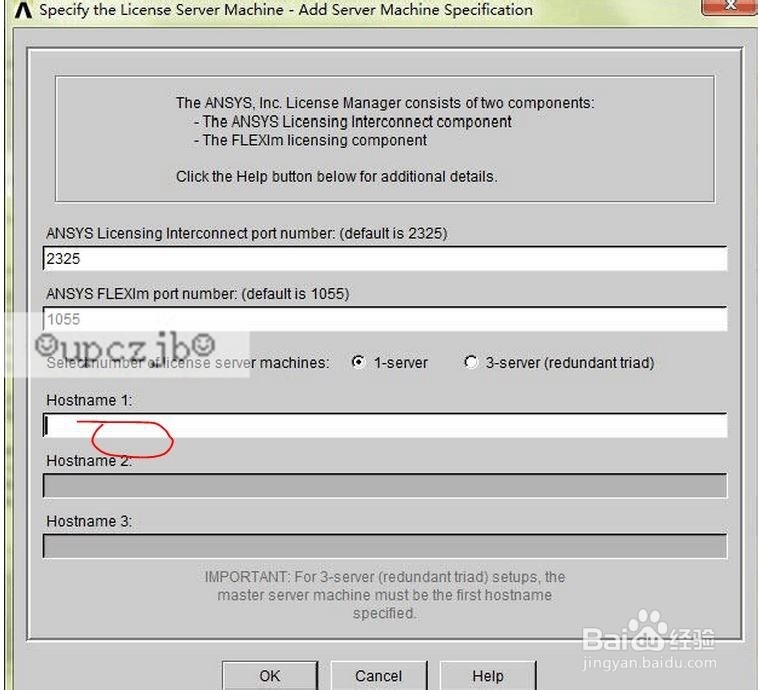The image size is (758, 690).
Task: Click 'ANSYS FLEXlm port number' label
Action: coord(198,294)
